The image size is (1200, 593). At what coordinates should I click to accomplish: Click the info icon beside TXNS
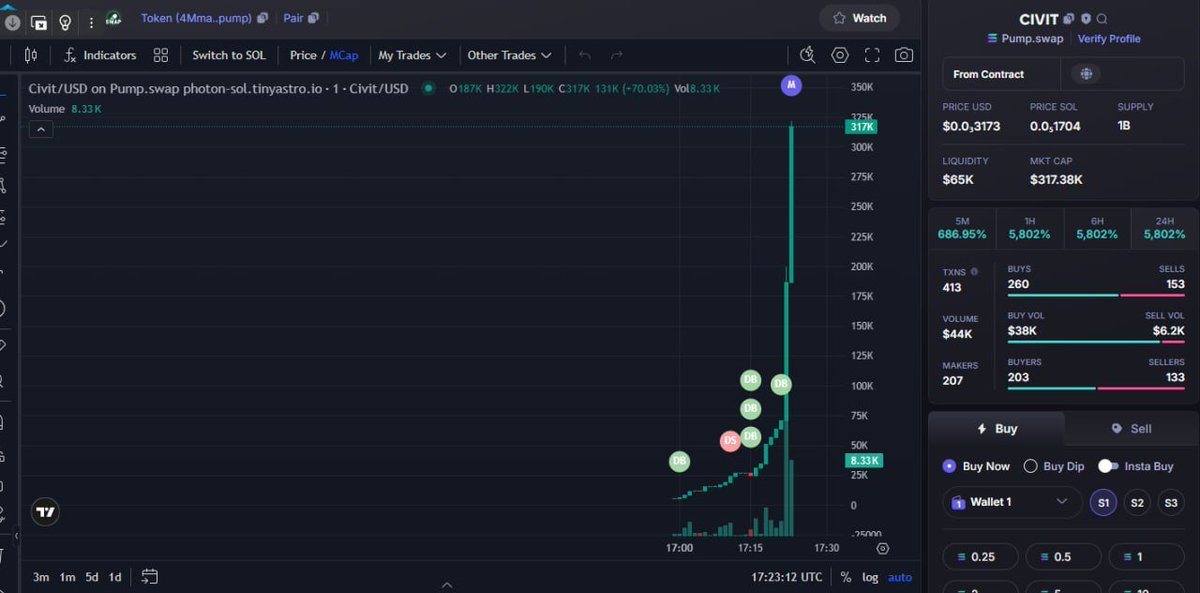point(975,271)
